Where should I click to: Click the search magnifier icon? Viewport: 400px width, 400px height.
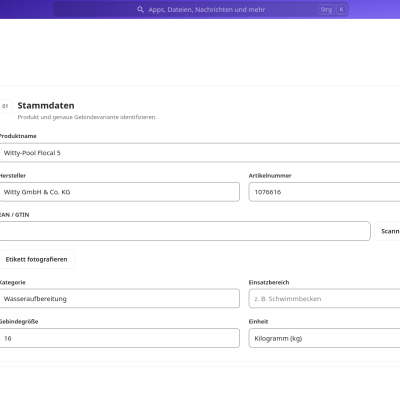(140, 9)
